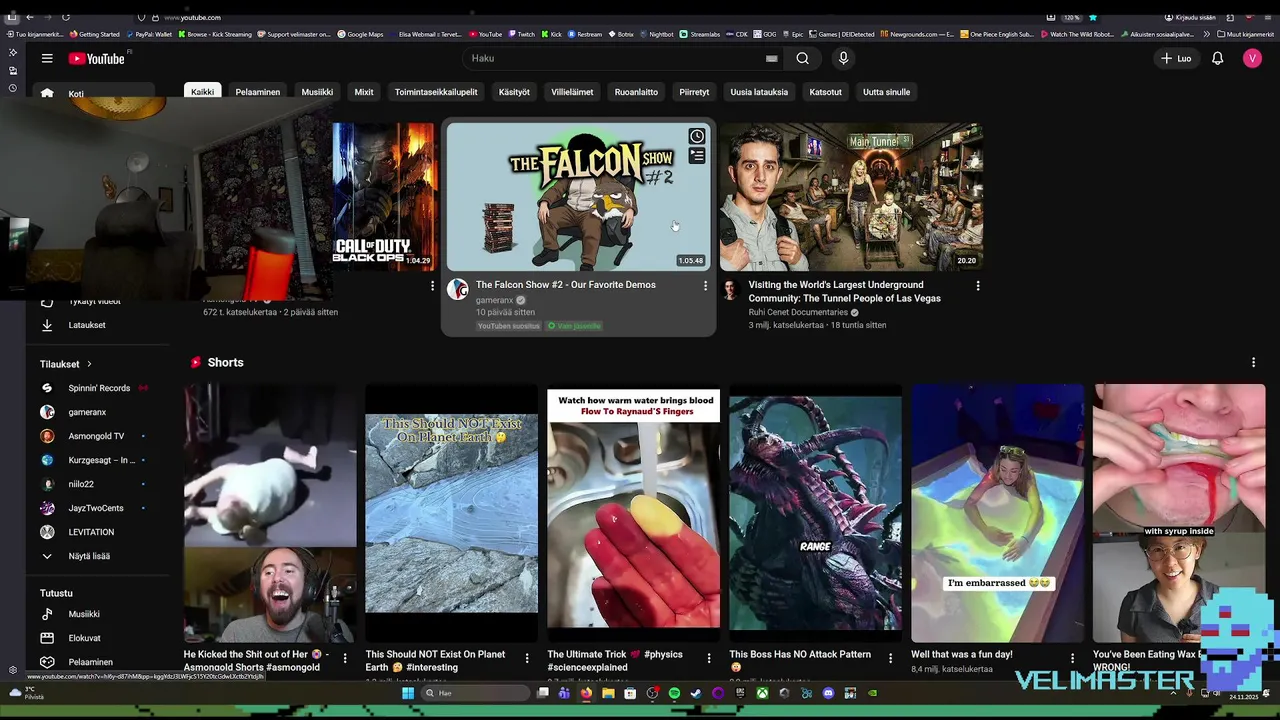Image resolution: width=1280 pixels, height=720 pixels.
Task: Open options for This Should NOT Exist short
Action: point(527,658)
